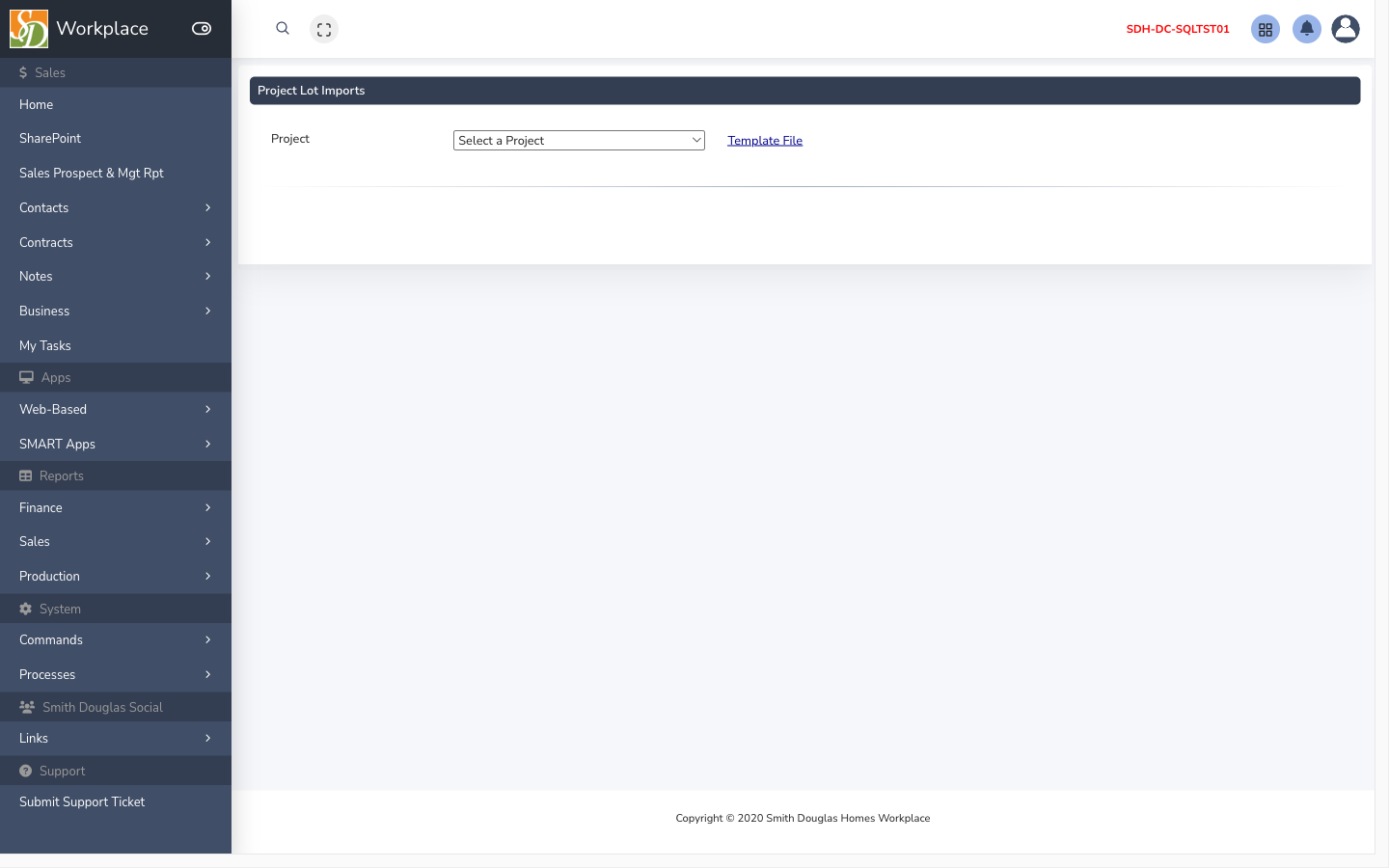Click the search magnifier icon

coord(283,29)
